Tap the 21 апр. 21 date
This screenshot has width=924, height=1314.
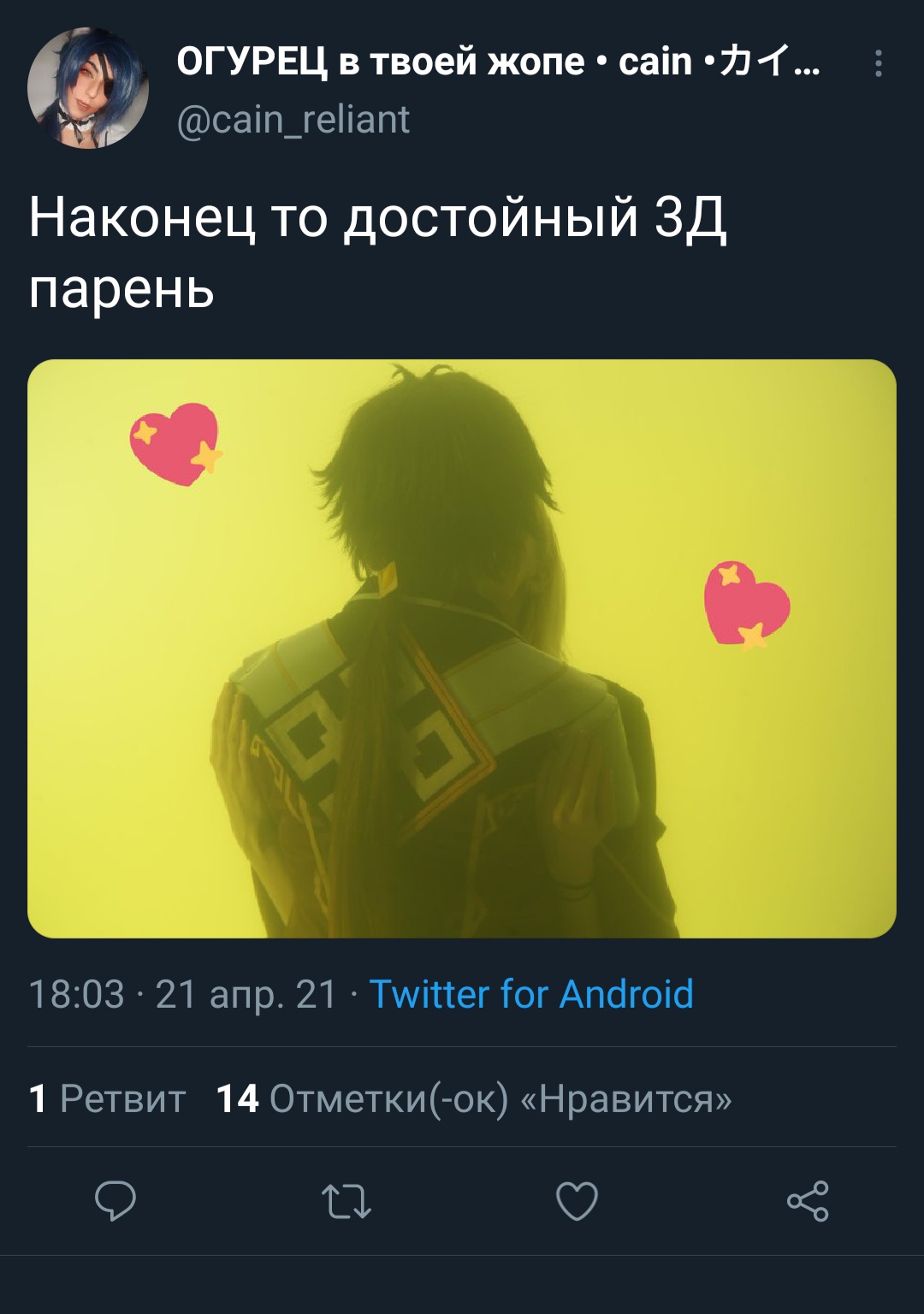point(246,995)
